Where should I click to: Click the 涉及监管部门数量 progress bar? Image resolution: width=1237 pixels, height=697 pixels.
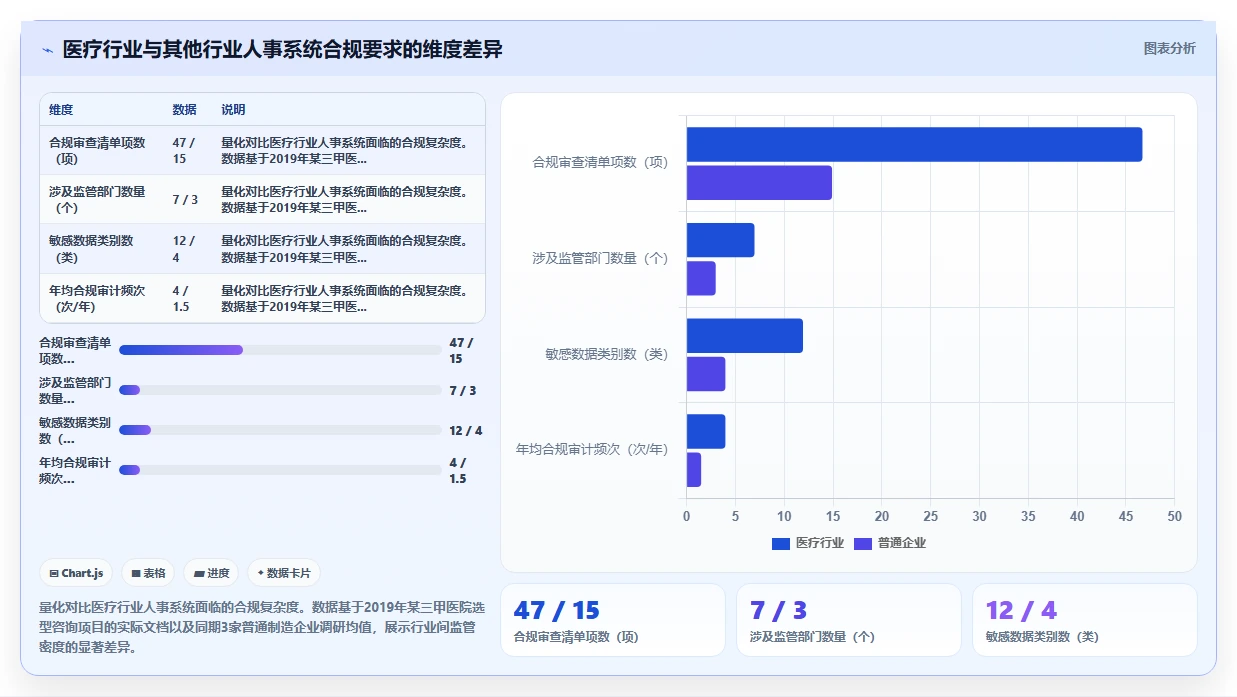pyautogui.click(x=280, y=390)
